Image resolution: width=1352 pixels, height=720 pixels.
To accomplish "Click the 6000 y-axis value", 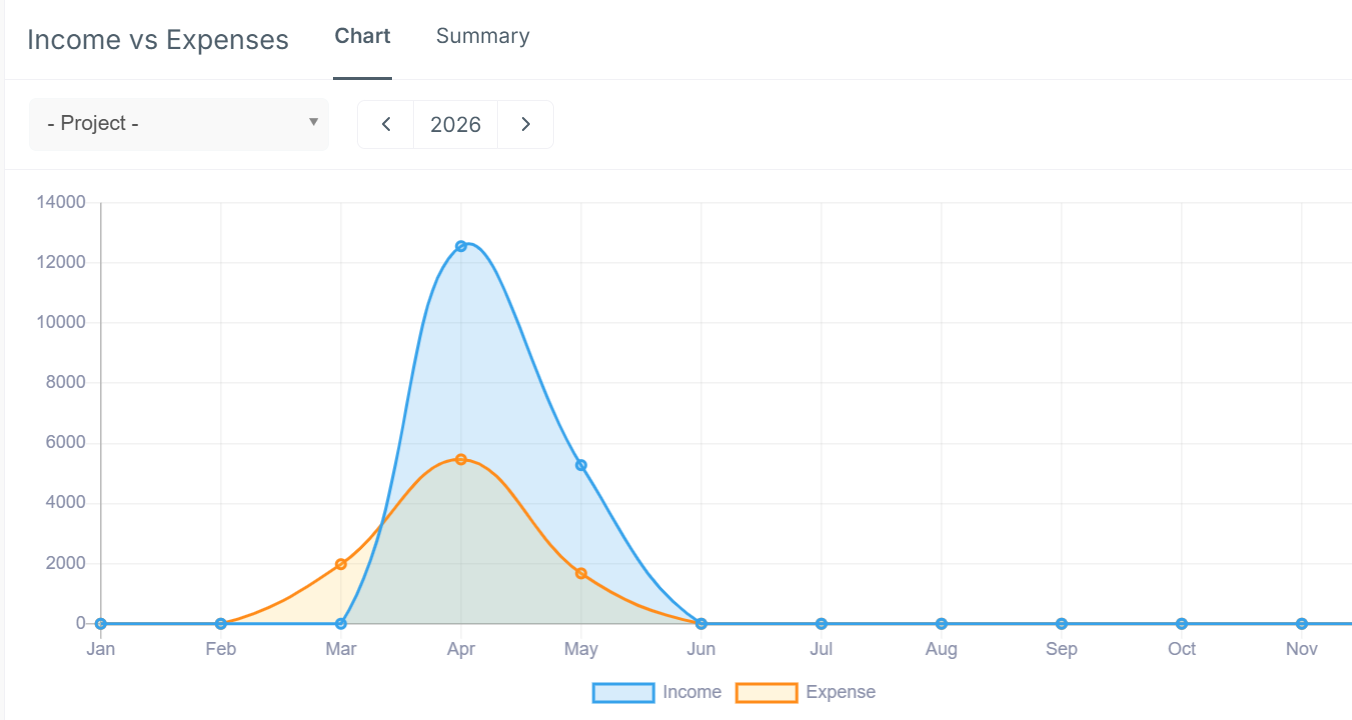I will 66,443.
